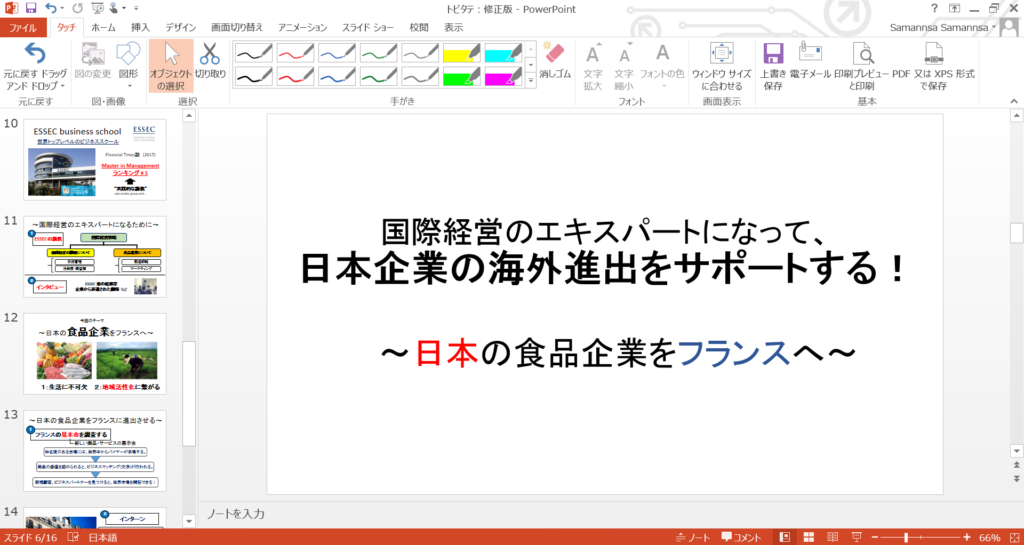Click the zoom slider handle

(x=906, y=538)
